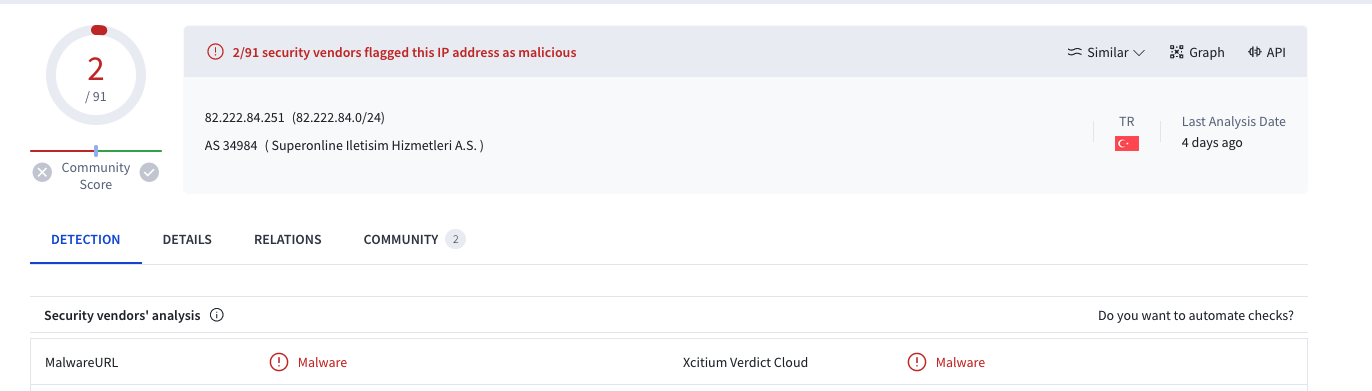Expand the Similar dropdown chevron

[x=1139, y=53]
